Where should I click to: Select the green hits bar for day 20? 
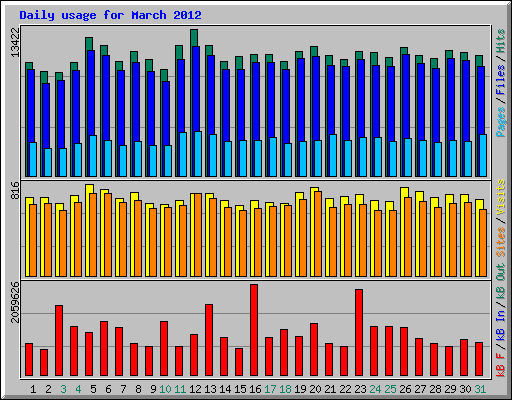314,51
